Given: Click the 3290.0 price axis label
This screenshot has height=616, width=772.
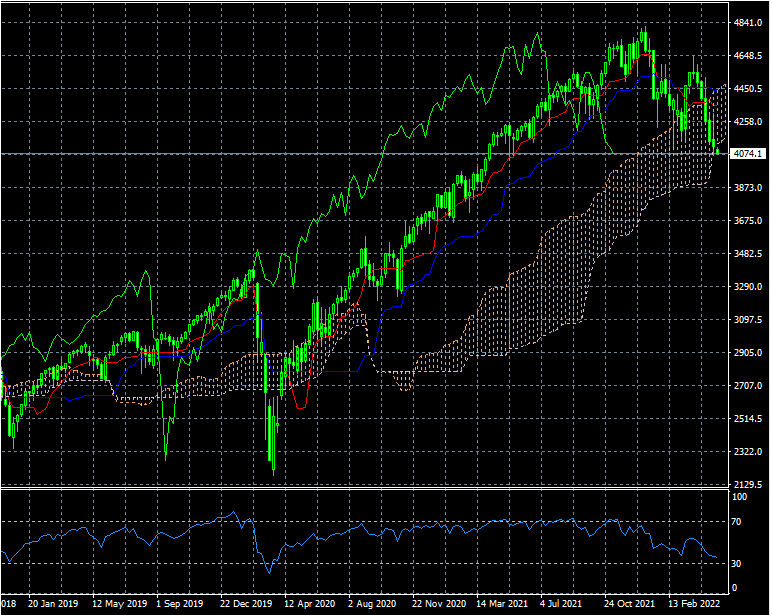Looking at the screenshot, I should 747,287.
